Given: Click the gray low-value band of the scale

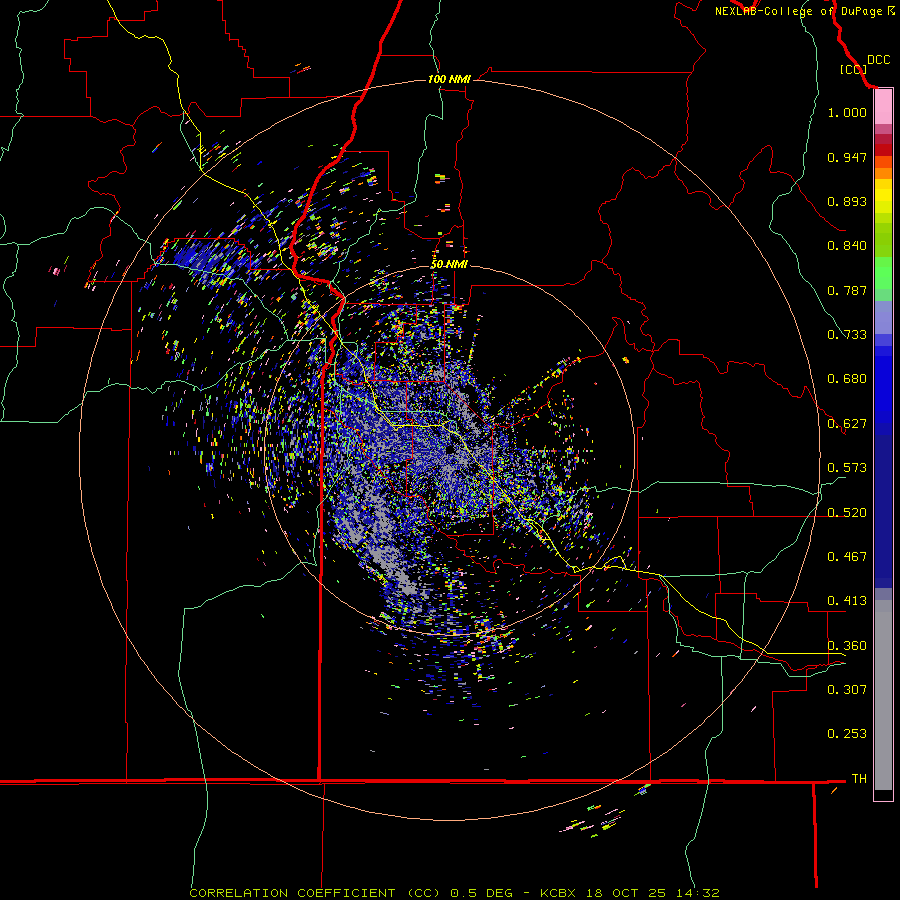Looking at the screenshot, I should 883,695.
